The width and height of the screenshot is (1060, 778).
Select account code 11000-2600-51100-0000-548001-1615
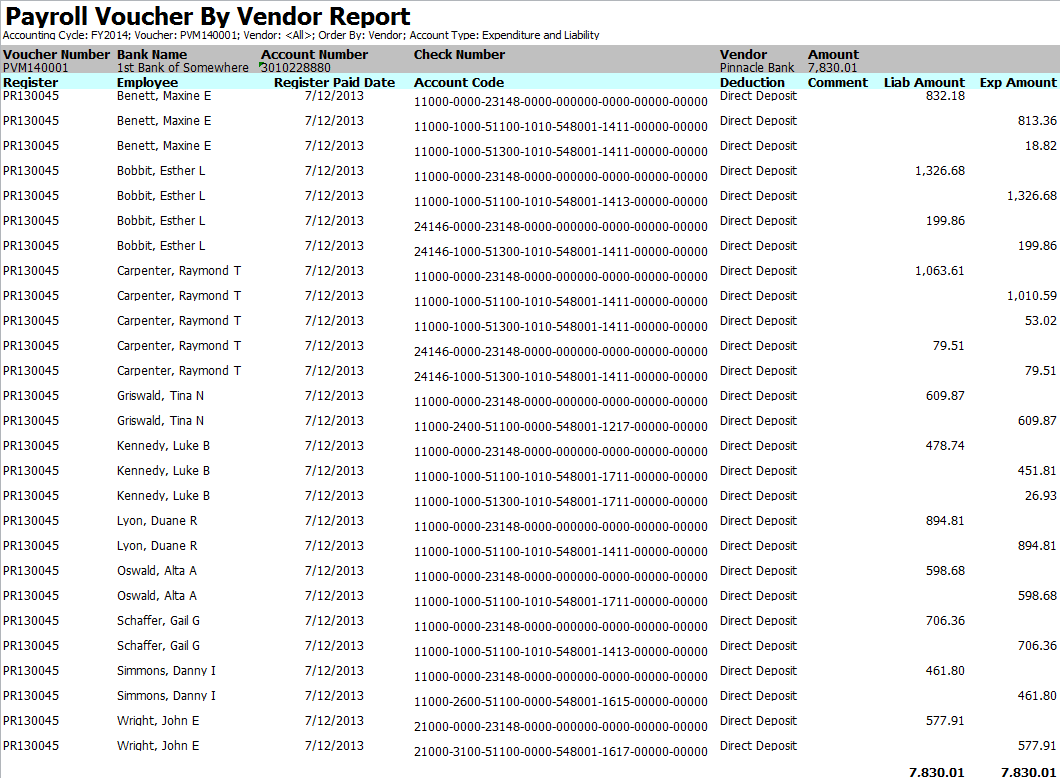click(560, 702)
